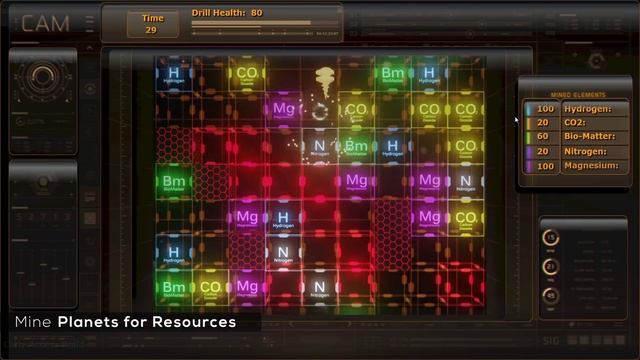Click the round gauge labelled 15
This screenshot has width=640, height=360.
[x=551, y=238]
